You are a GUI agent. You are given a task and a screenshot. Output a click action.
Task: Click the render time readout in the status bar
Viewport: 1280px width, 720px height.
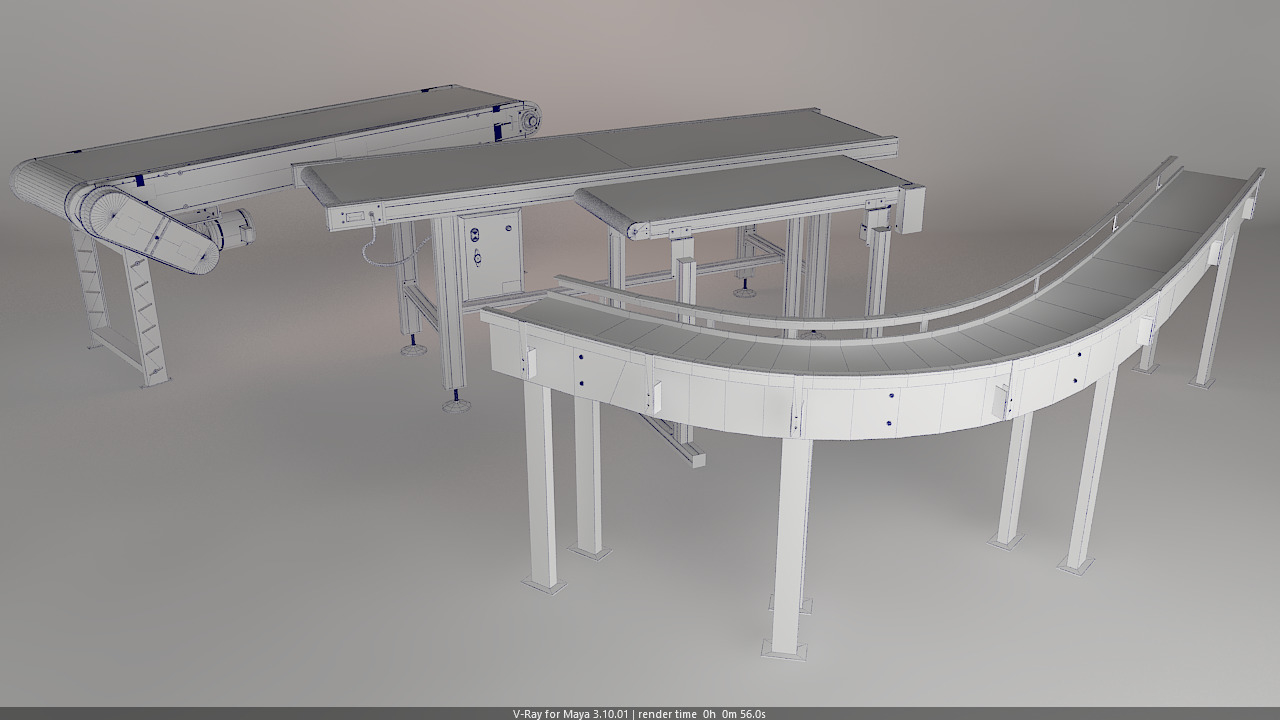[707, 714]
